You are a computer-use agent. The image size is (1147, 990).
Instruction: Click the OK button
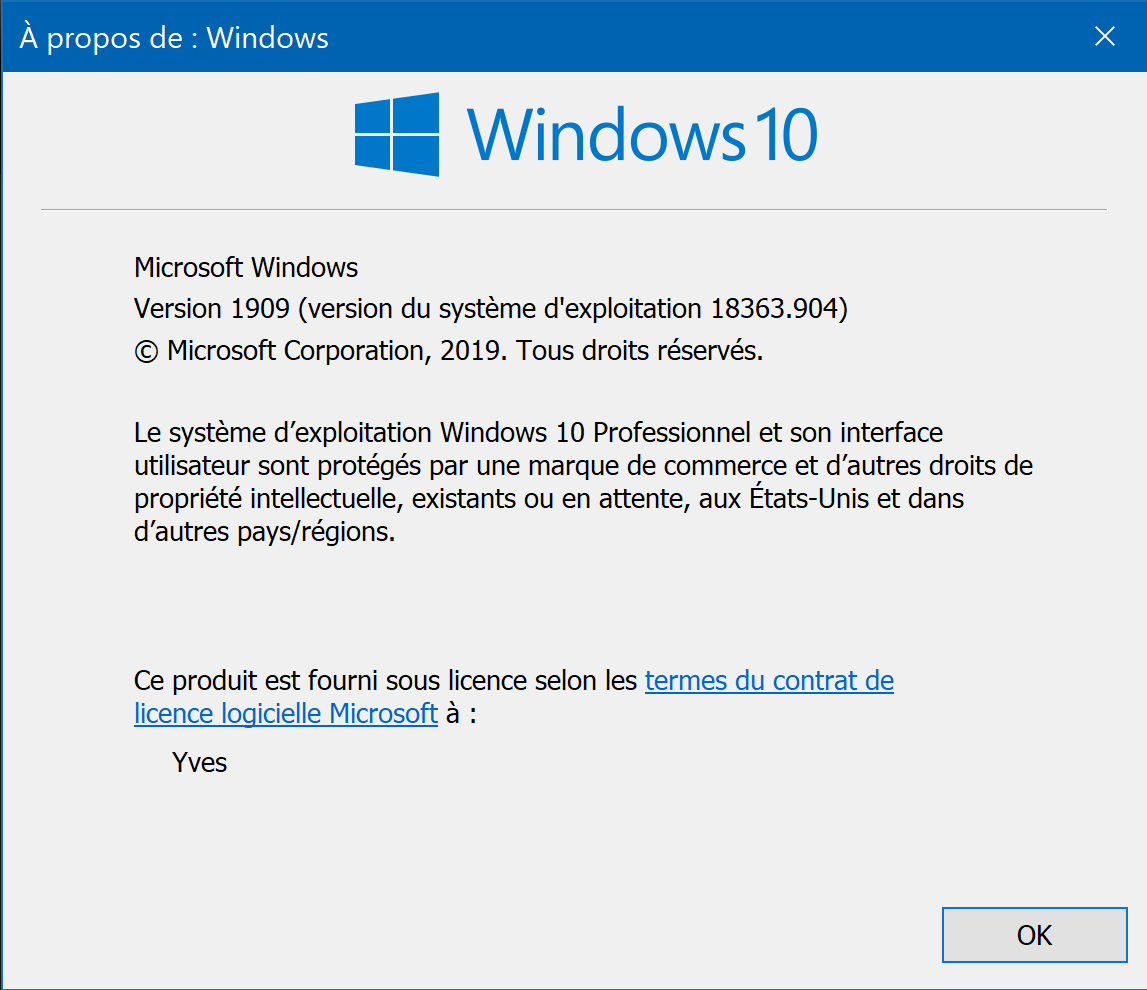coord(1034,935)
